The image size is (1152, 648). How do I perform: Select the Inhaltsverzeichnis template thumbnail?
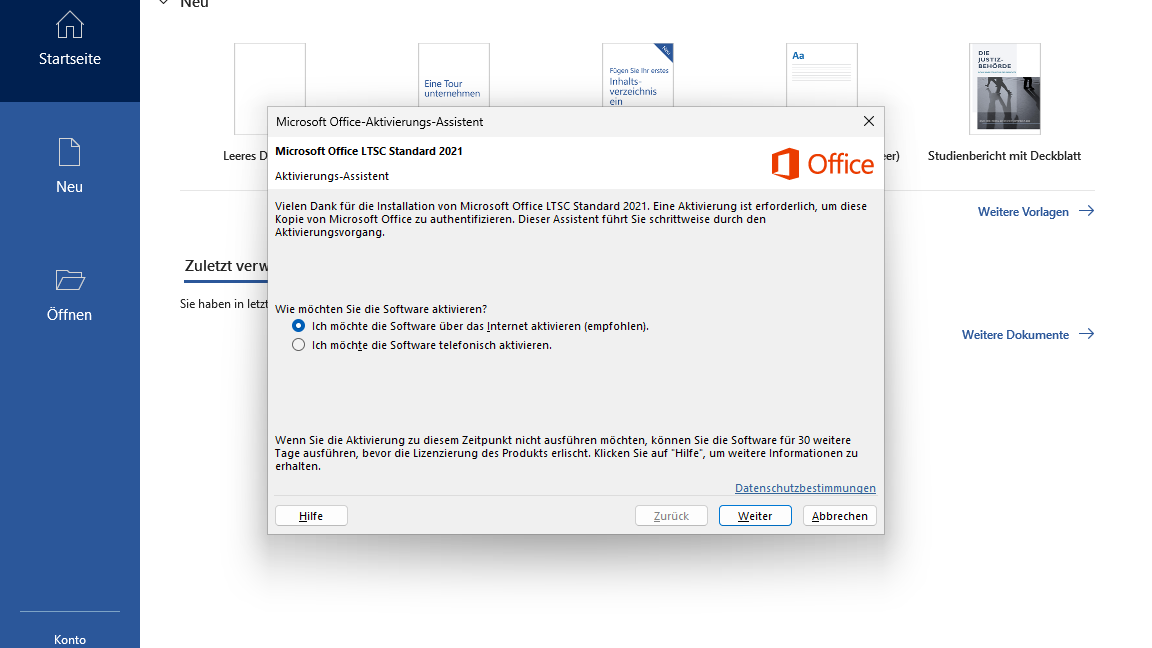[x=637, y=74]
